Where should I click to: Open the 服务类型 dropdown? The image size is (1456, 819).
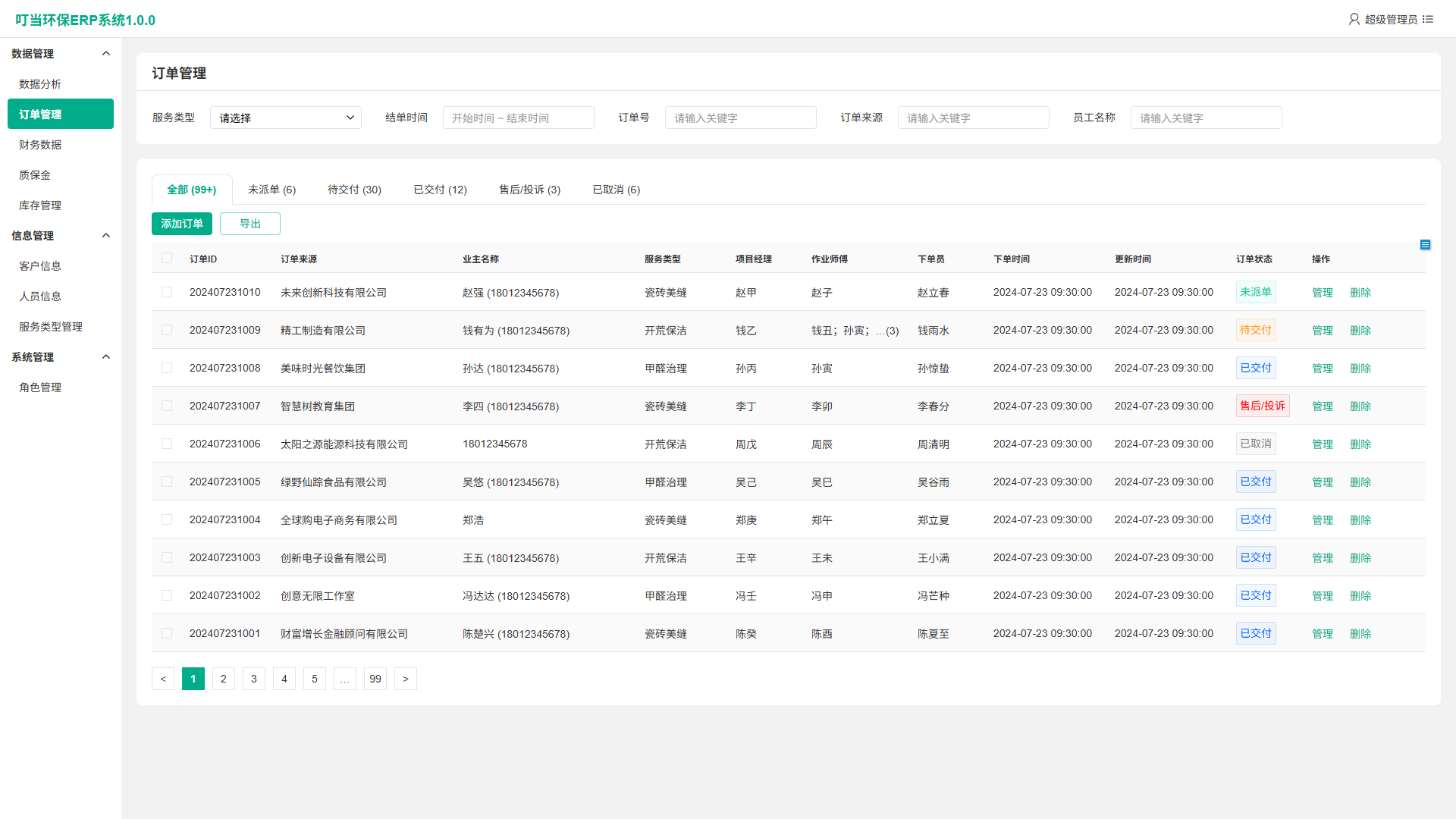286,118
